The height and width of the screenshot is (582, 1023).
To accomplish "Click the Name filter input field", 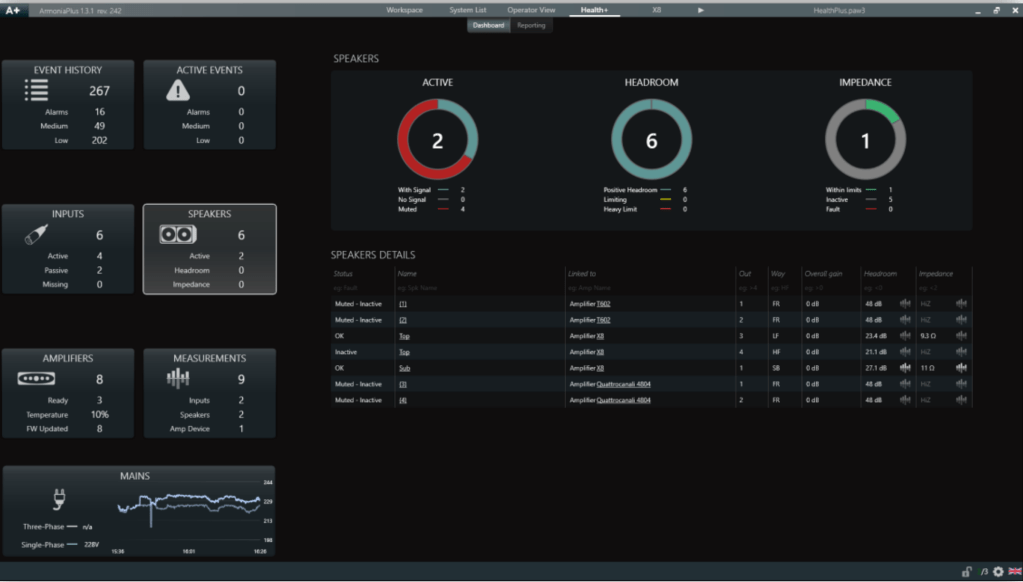I will 480,288.
